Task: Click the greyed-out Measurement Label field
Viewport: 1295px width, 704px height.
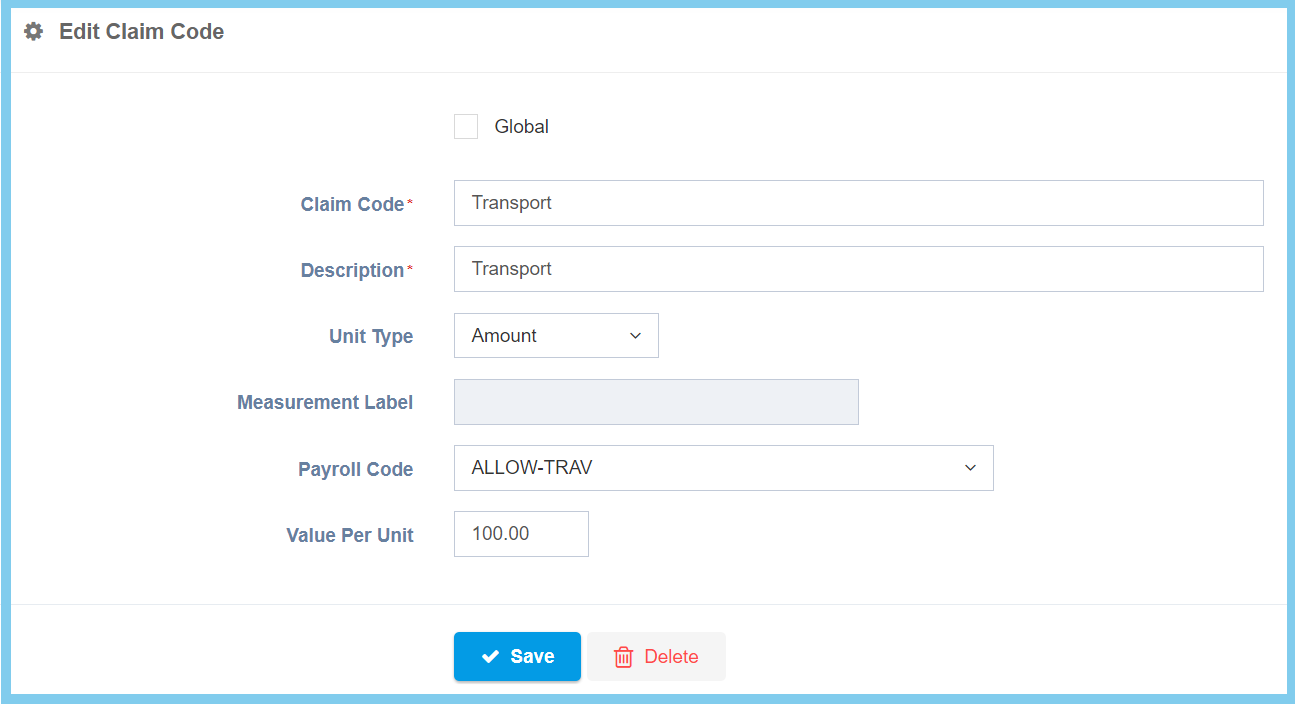Action: click(656, 402)
